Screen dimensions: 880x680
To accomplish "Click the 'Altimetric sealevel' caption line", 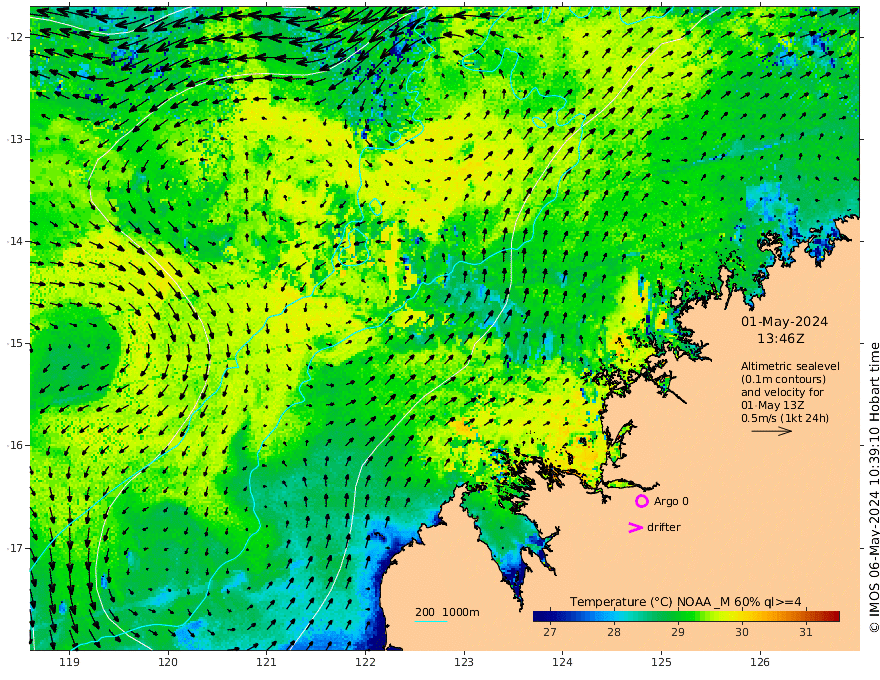I will coord(790,366).
